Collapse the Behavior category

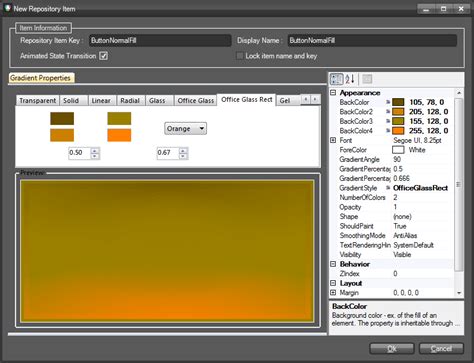(333, 264)
